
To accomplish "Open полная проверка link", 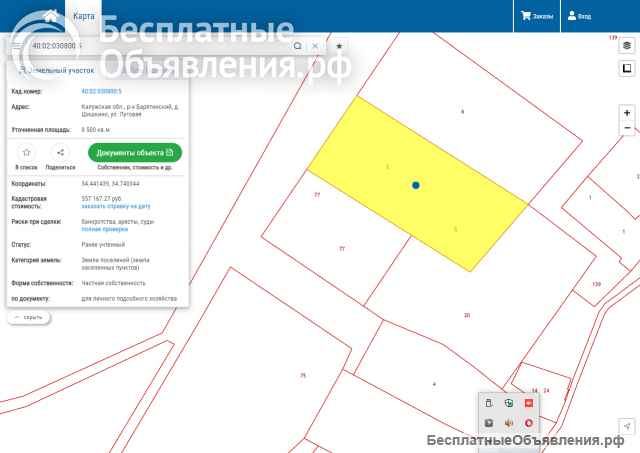I will pyautogui.click(x=104, y=229).
